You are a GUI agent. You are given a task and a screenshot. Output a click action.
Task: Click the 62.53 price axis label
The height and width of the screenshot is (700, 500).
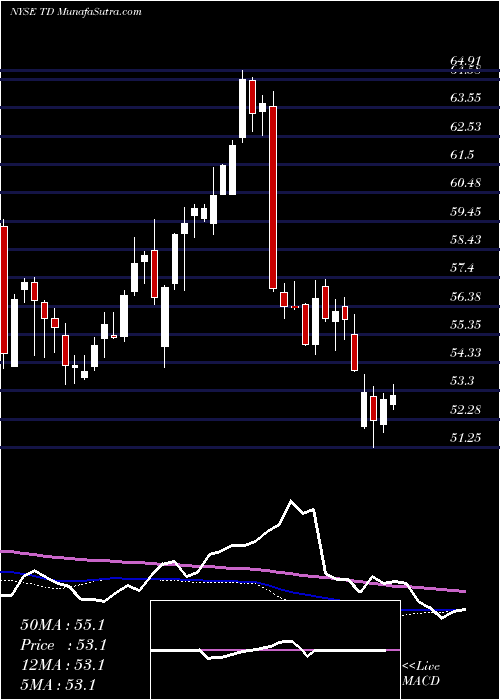(466, 127)
